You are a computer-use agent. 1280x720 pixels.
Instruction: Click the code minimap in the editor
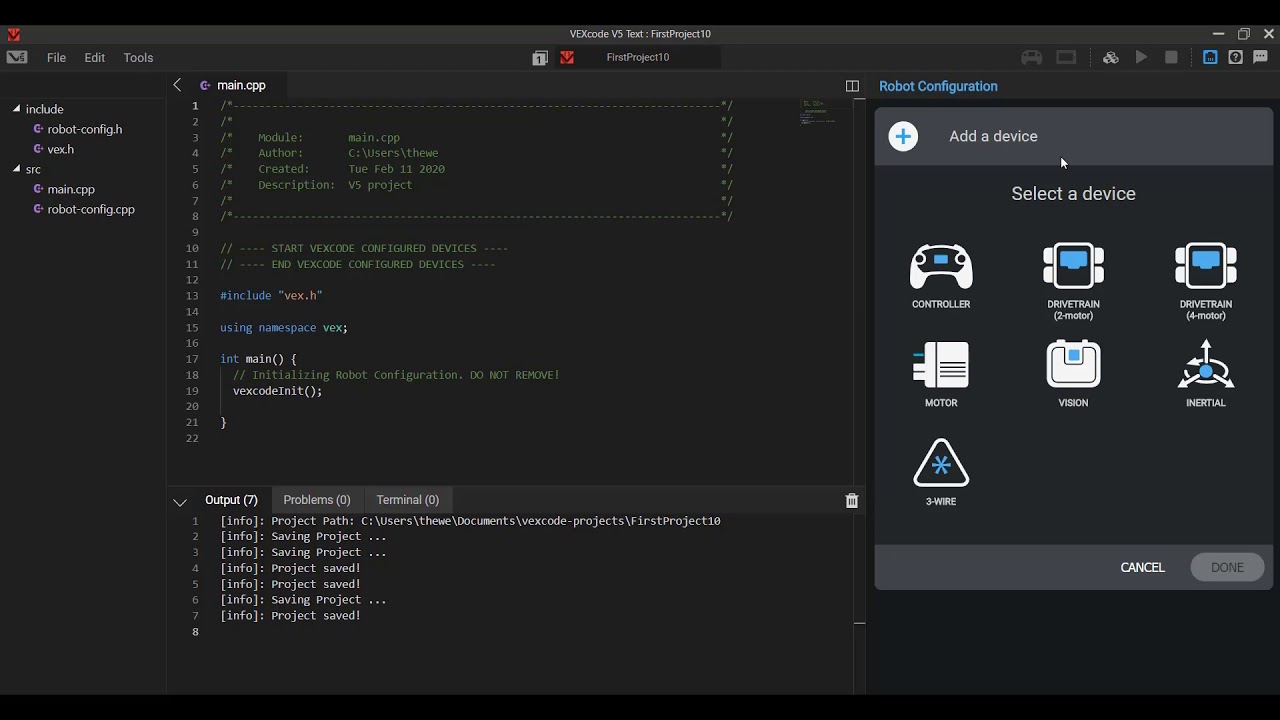pos(820,112)
